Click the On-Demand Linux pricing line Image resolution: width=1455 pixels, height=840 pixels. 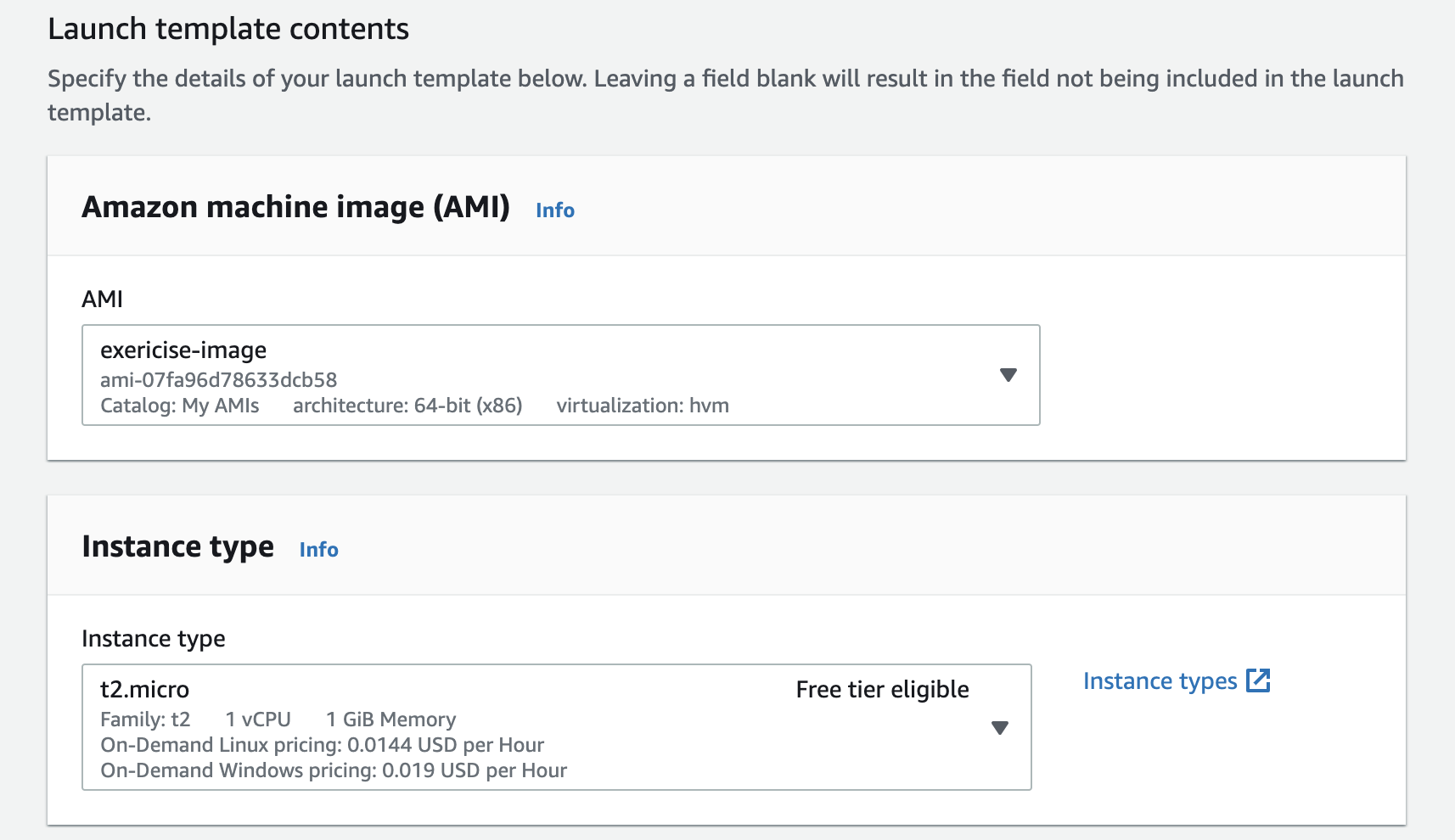pos(322,745)
